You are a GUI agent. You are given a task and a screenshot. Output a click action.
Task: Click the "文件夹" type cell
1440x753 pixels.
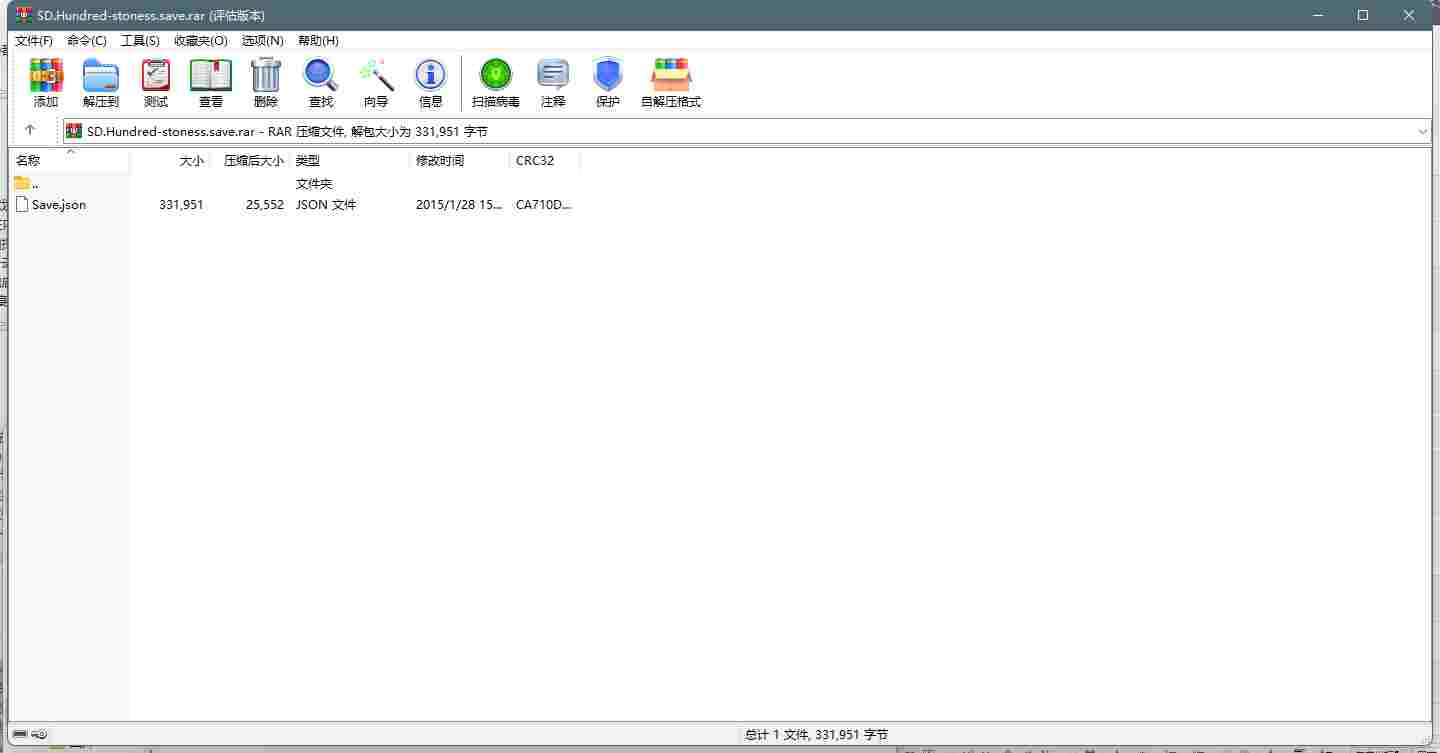[314, 184]
